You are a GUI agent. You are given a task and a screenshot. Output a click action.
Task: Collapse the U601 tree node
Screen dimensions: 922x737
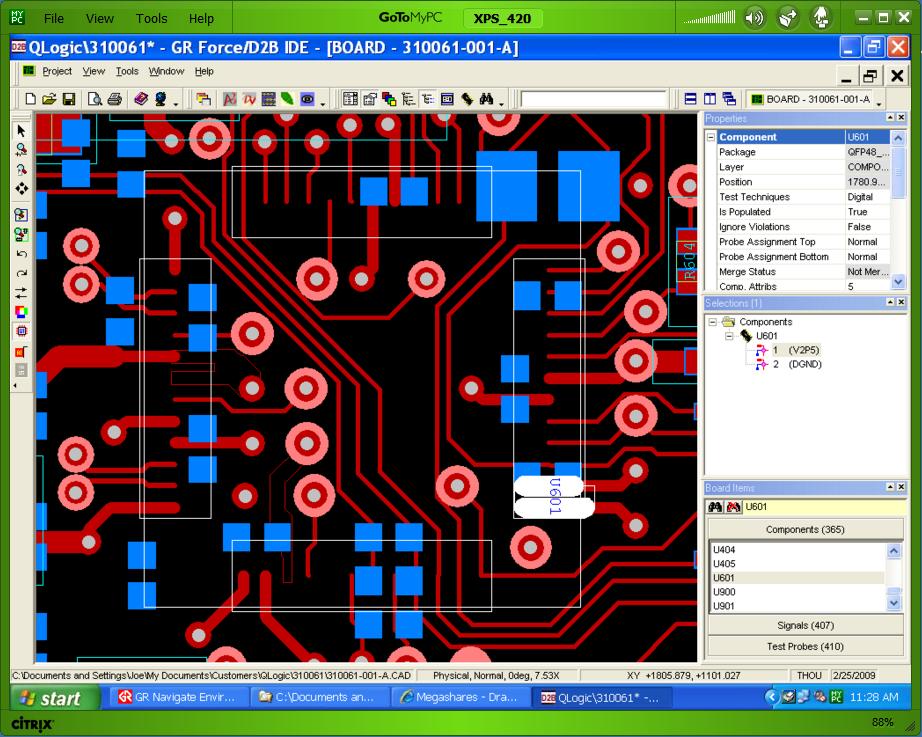tap(730, 336)
